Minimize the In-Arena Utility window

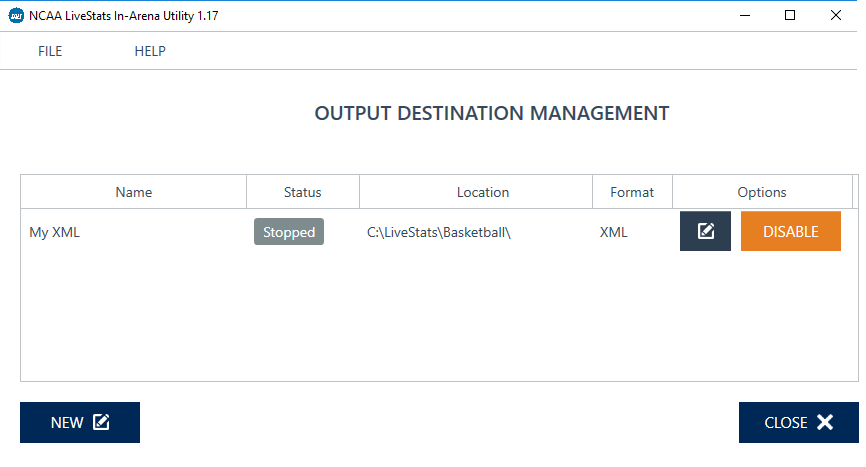click(x=745, y=15)
